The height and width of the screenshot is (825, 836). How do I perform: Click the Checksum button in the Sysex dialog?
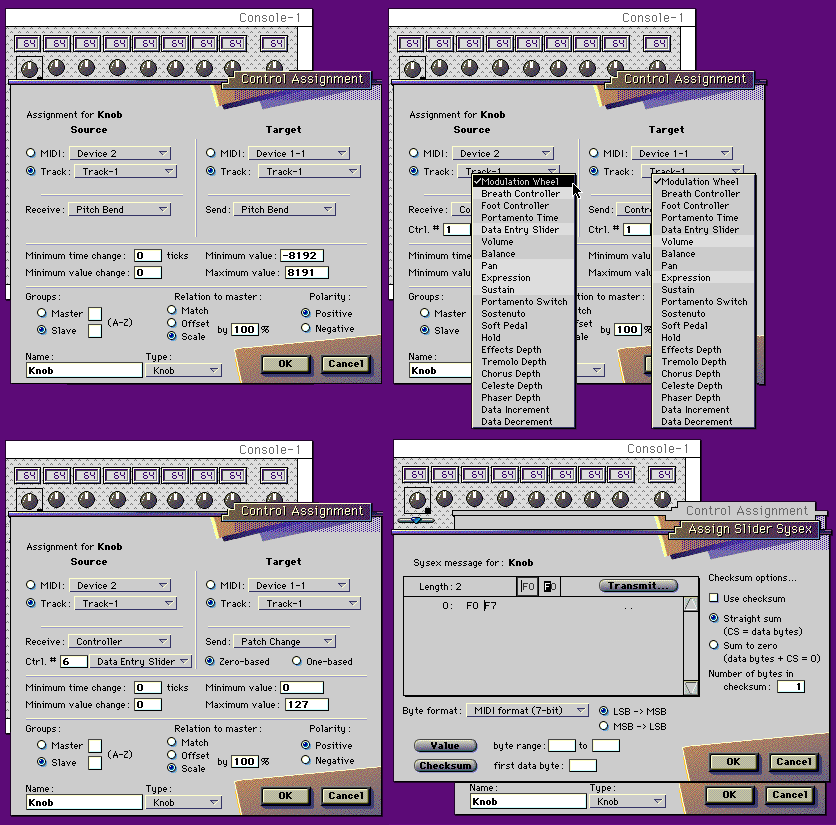coord(445,766)
